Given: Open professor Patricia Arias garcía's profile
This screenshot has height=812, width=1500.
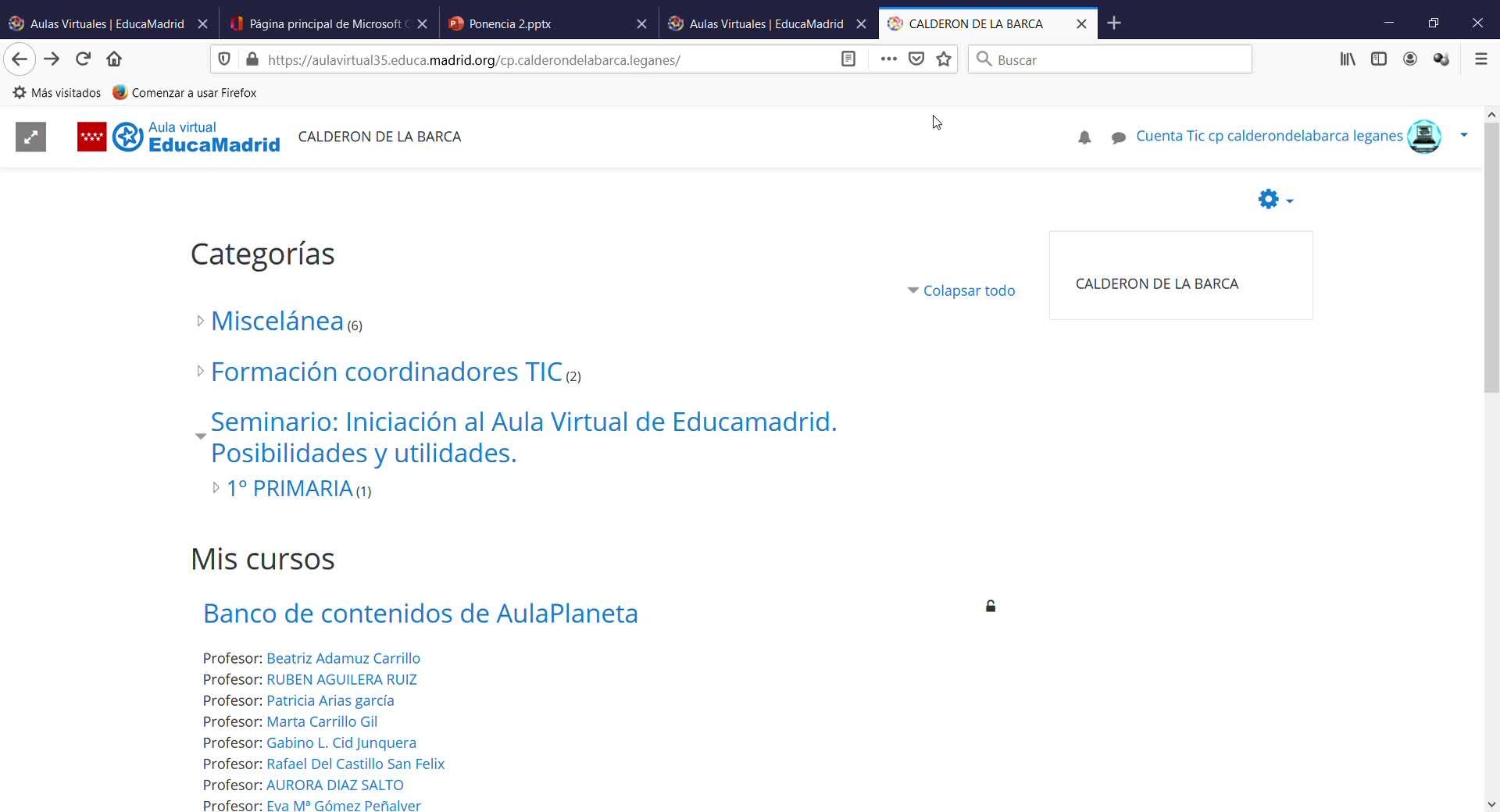Looking at the screenshot, I should (330, 700).
